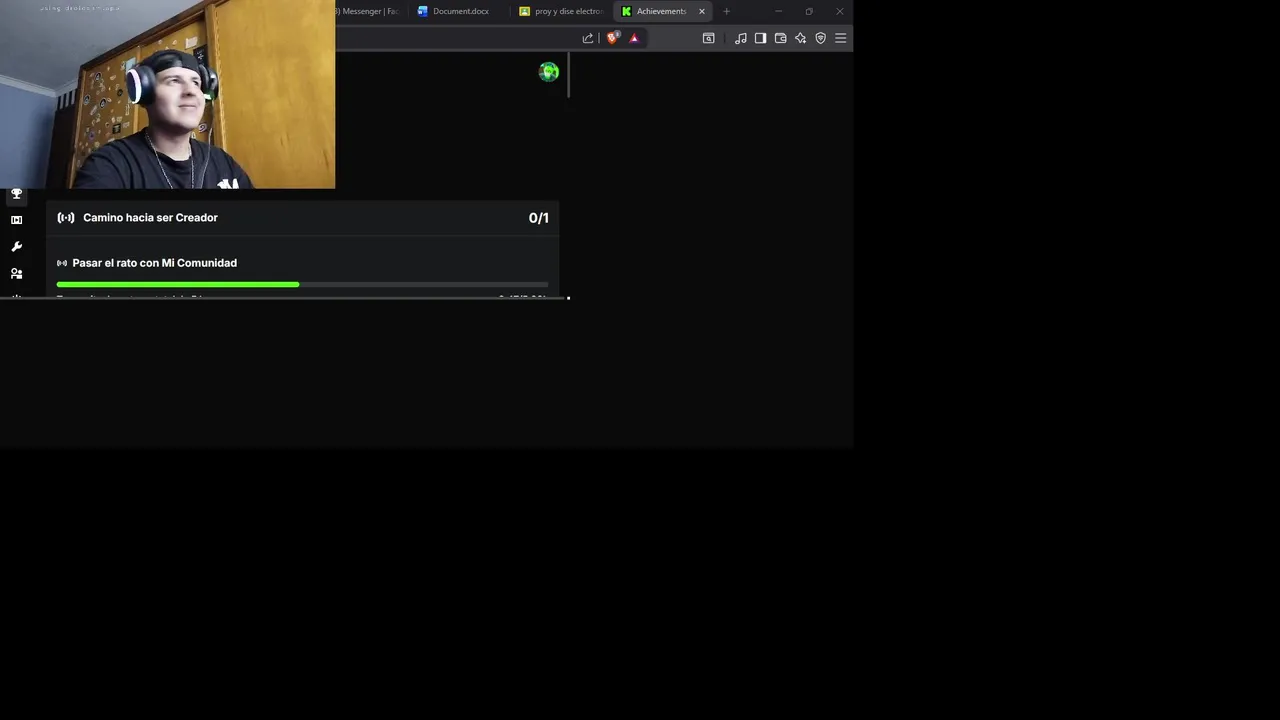Viewport: 1280px width, 720px height.
Task: Click the share page icon in address bar
Action: 588,38
